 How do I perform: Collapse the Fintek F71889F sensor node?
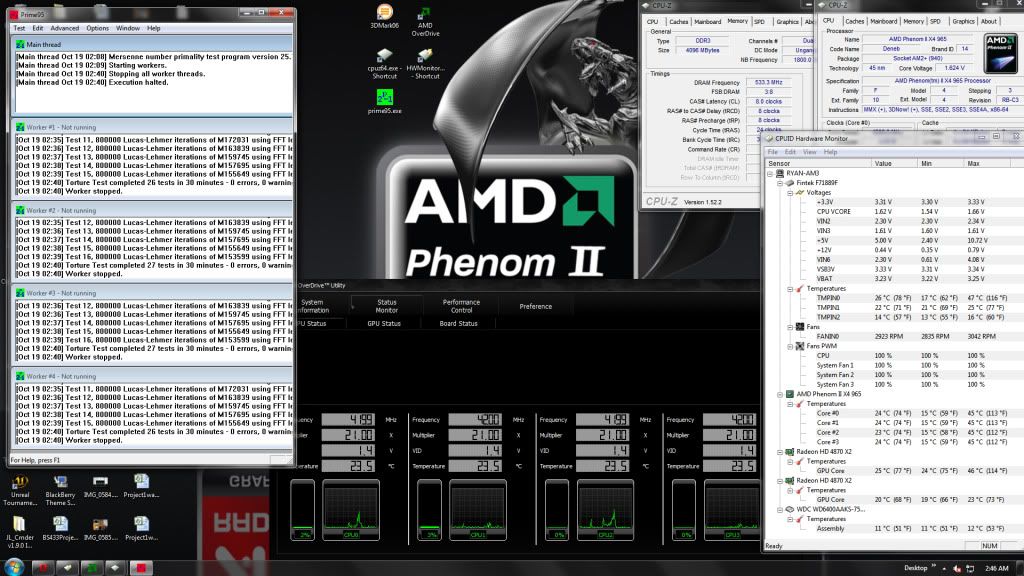click(x=780, y=183)
